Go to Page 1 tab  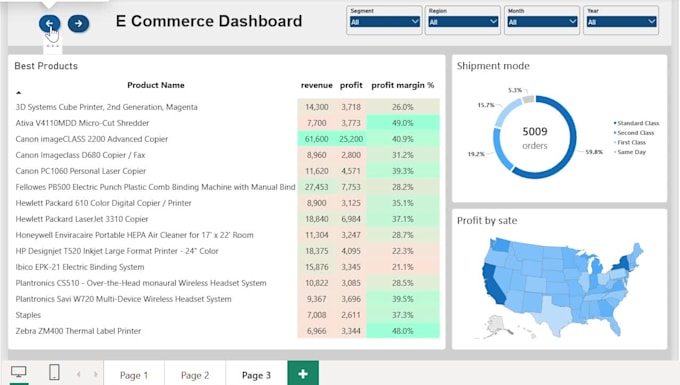point(134,375)
